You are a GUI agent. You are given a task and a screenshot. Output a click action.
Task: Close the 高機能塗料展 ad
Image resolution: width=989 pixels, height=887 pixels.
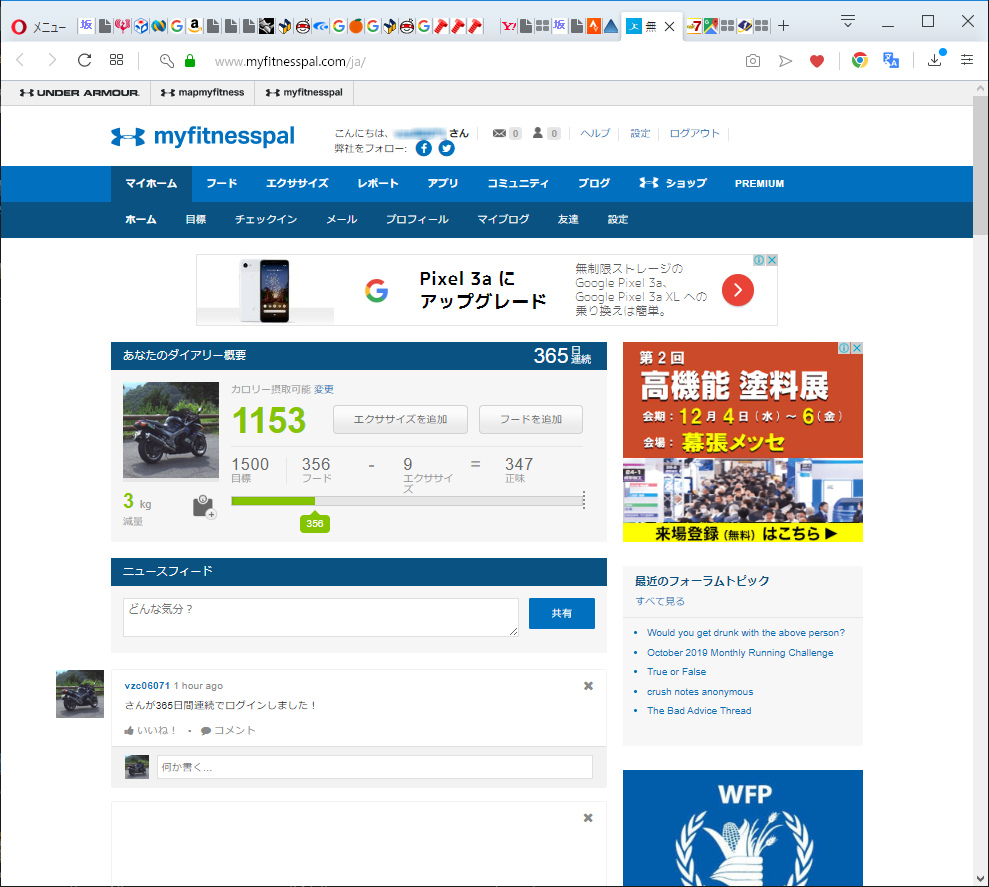[x=857, y=348]
